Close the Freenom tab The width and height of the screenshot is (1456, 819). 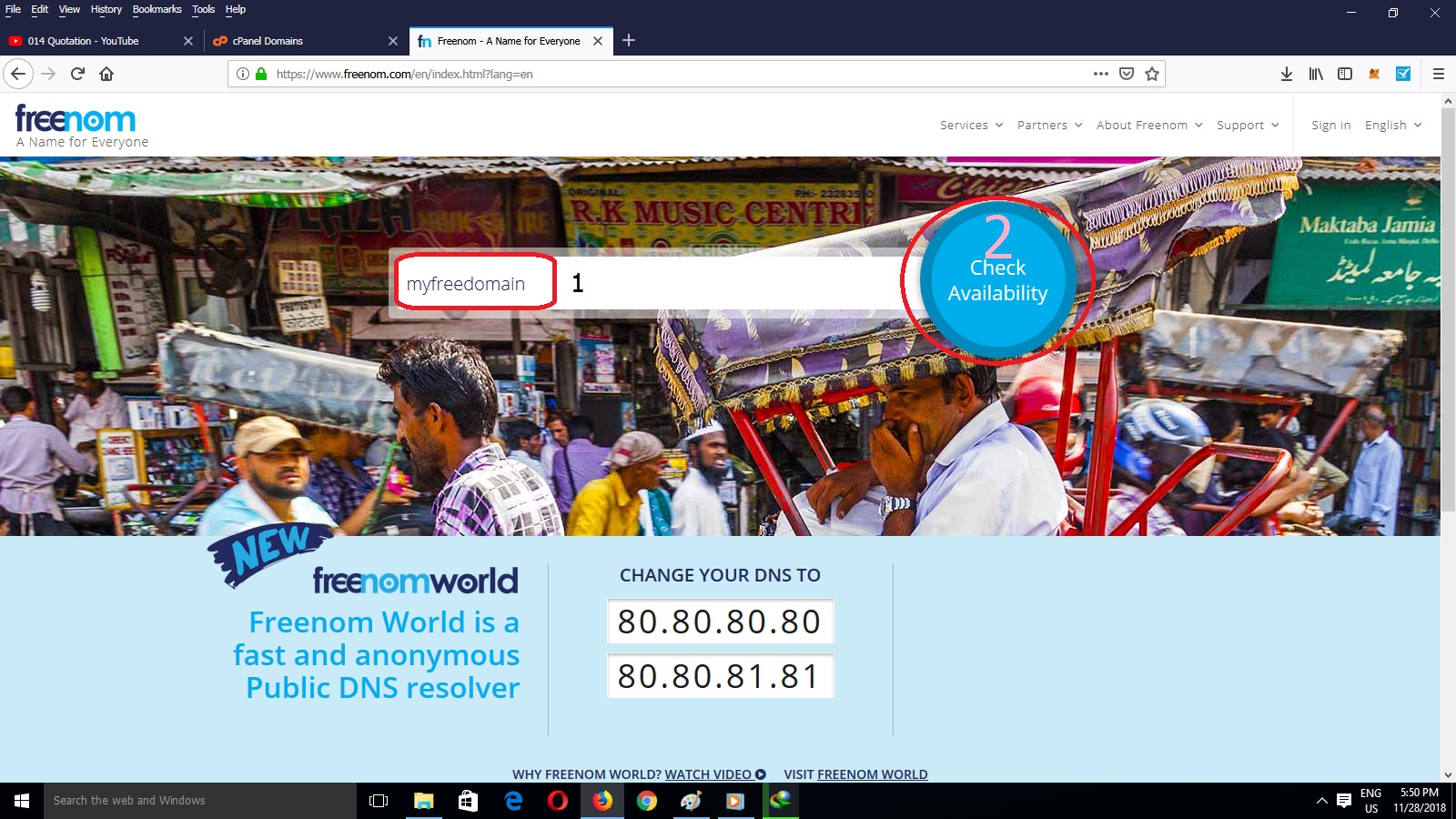[x=598, y=41]
